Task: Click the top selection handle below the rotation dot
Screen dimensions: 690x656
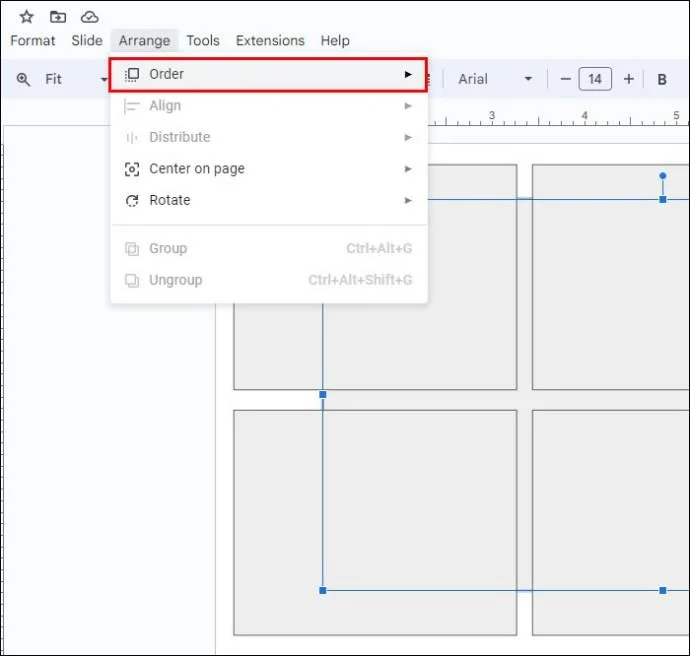Action: 663,200
